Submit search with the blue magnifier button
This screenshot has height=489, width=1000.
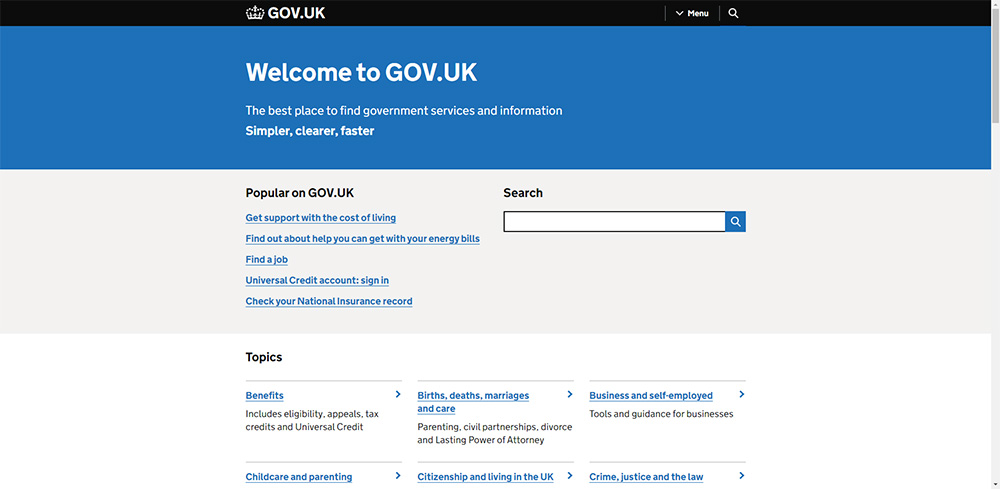735,221
